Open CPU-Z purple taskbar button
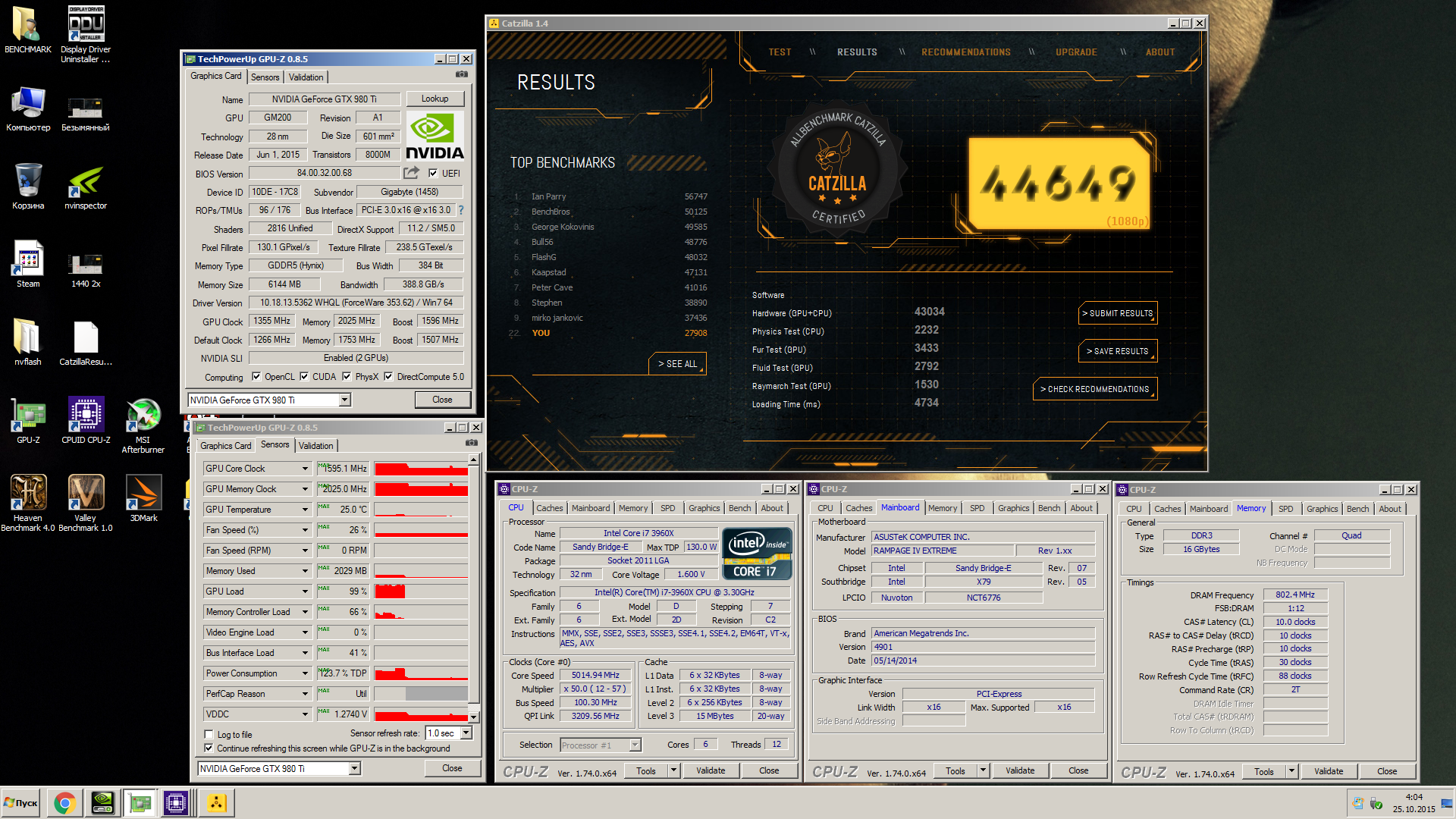The width and height of the screenshot is (1456, 819). pyautogui.click(x=175, y=803)
